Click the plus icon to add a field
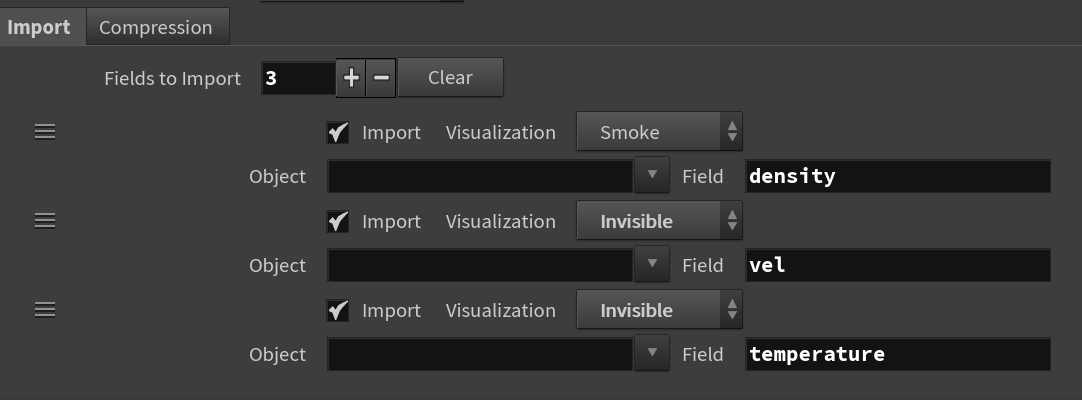 (351, 78)
